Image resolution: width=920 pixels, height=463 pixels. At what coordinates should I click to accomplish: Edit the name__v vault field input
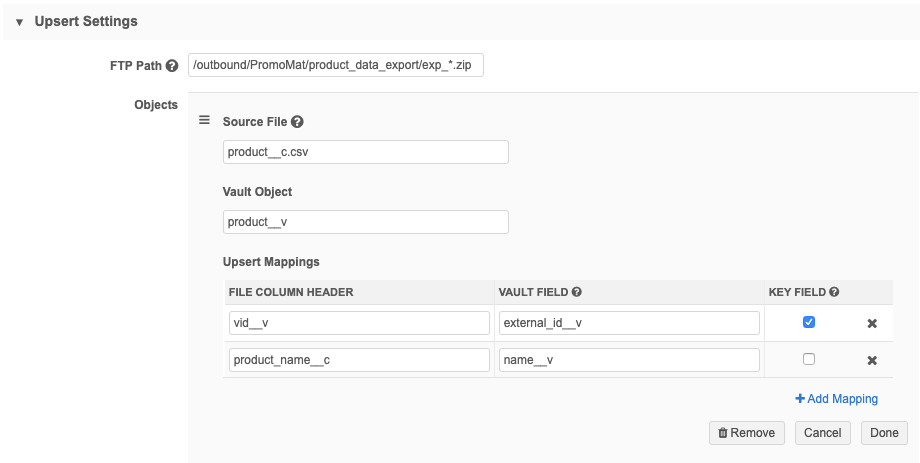pyautogui.click(x=628, y=360)
